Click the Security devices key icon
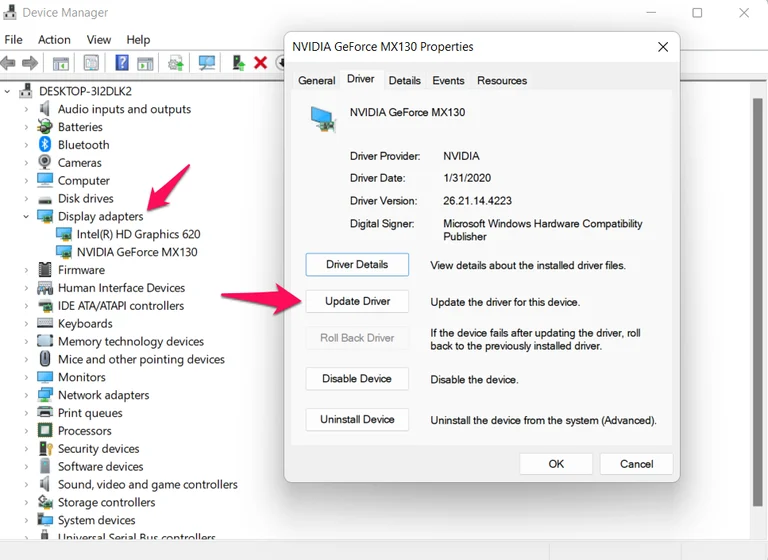The width and height of the screenshot is (768, 560). click(46, 448)
